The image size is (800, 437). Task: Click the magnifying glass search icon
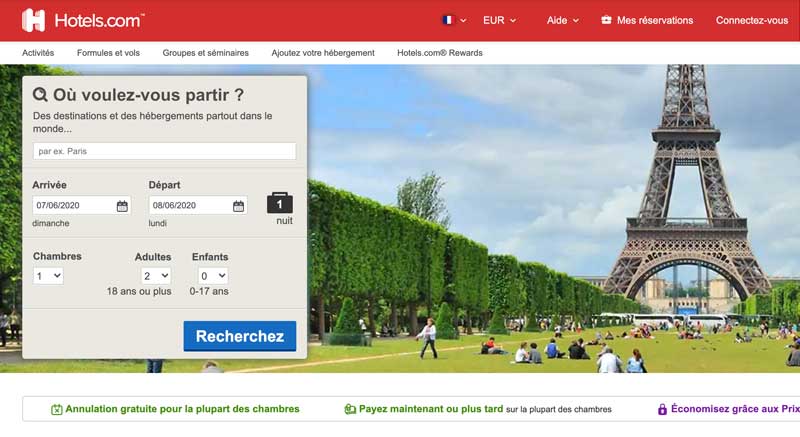[40, 94]
